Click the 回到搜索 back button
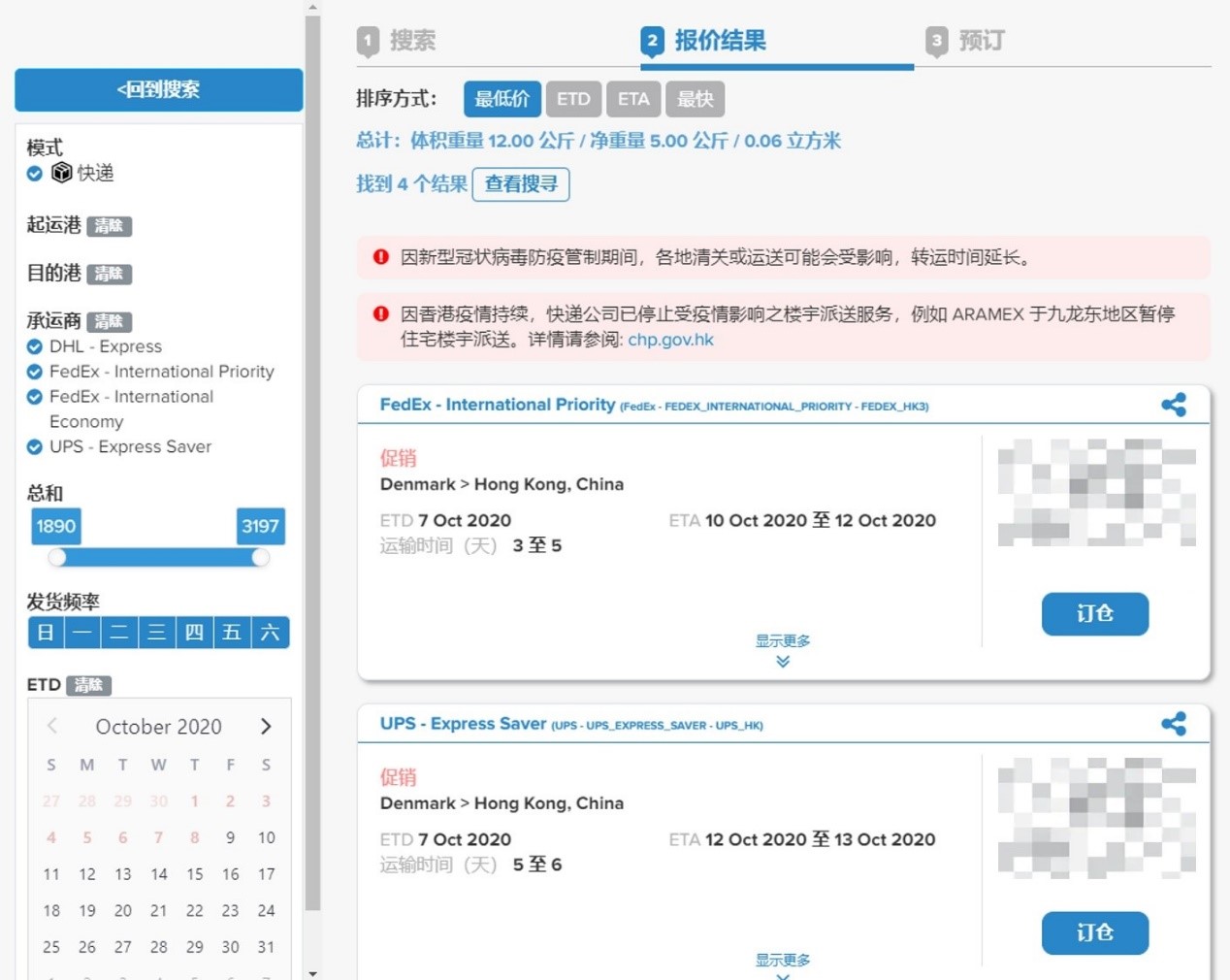The image size is (1230, 980). tap(159, 89)
